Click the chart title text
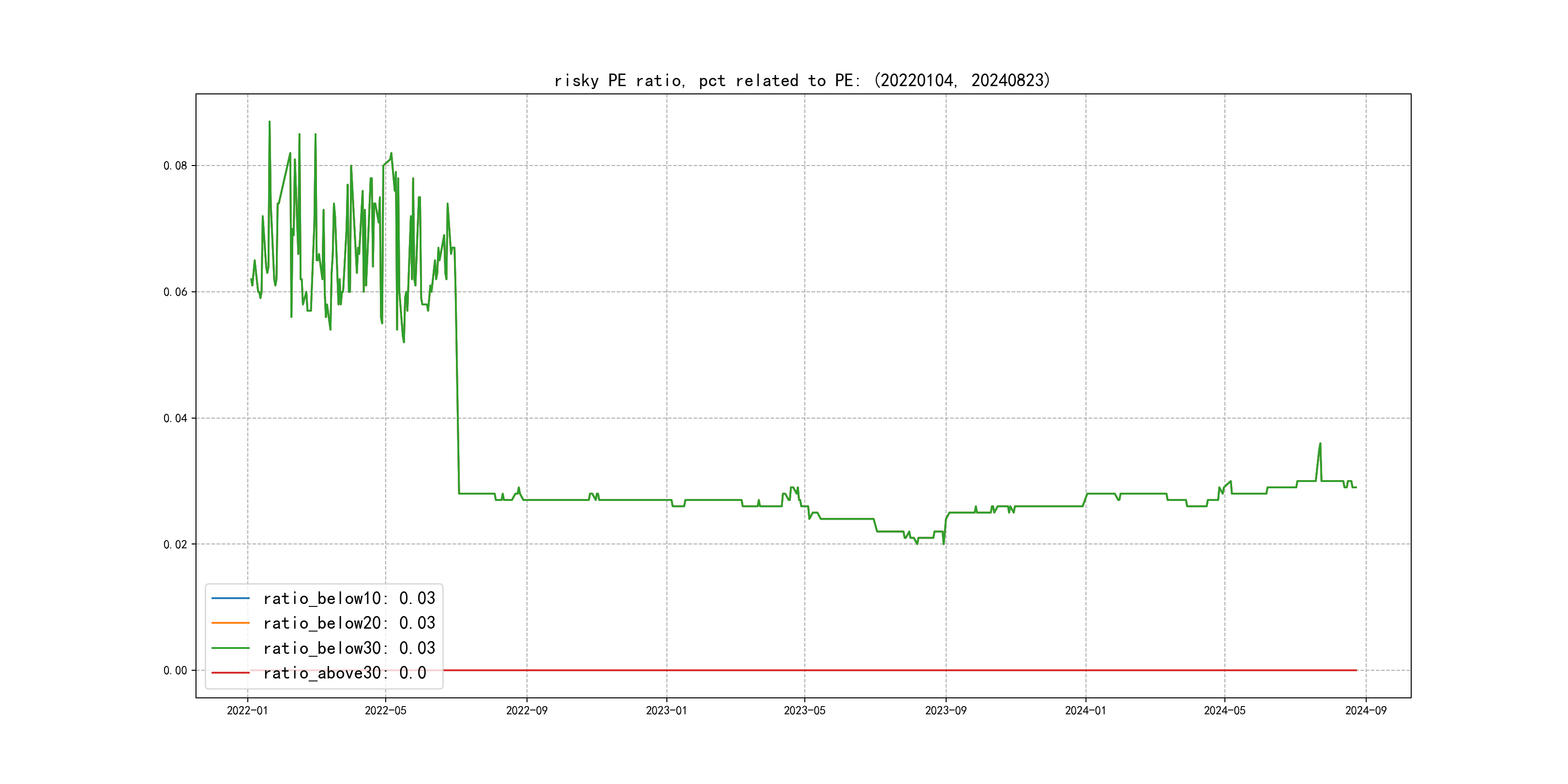The image size is (1568, 784). tap(801, 80)
